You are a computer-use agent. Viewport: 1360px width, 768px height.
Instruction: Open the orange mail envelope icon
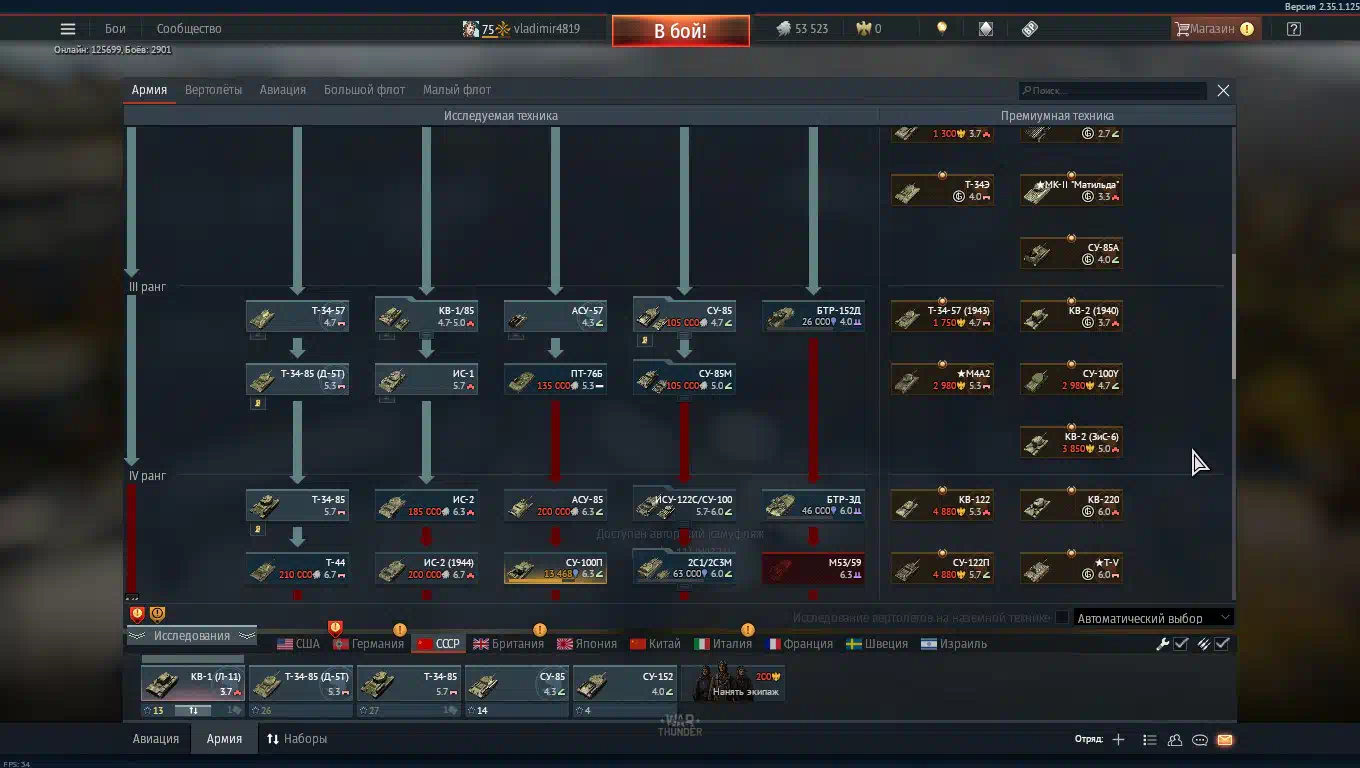pos(1225,740)
